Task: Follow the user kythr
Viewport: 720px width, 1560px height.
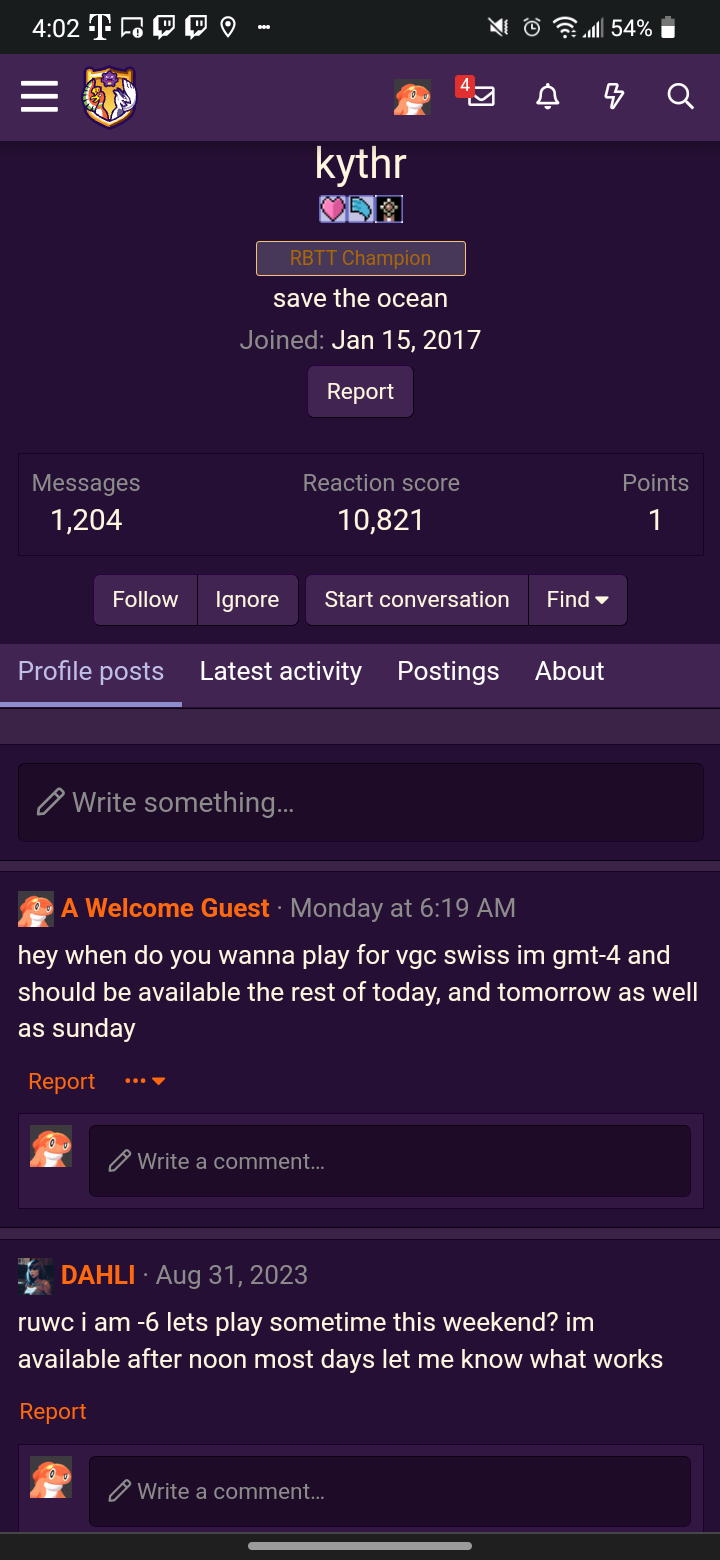Action: point(145,600)
